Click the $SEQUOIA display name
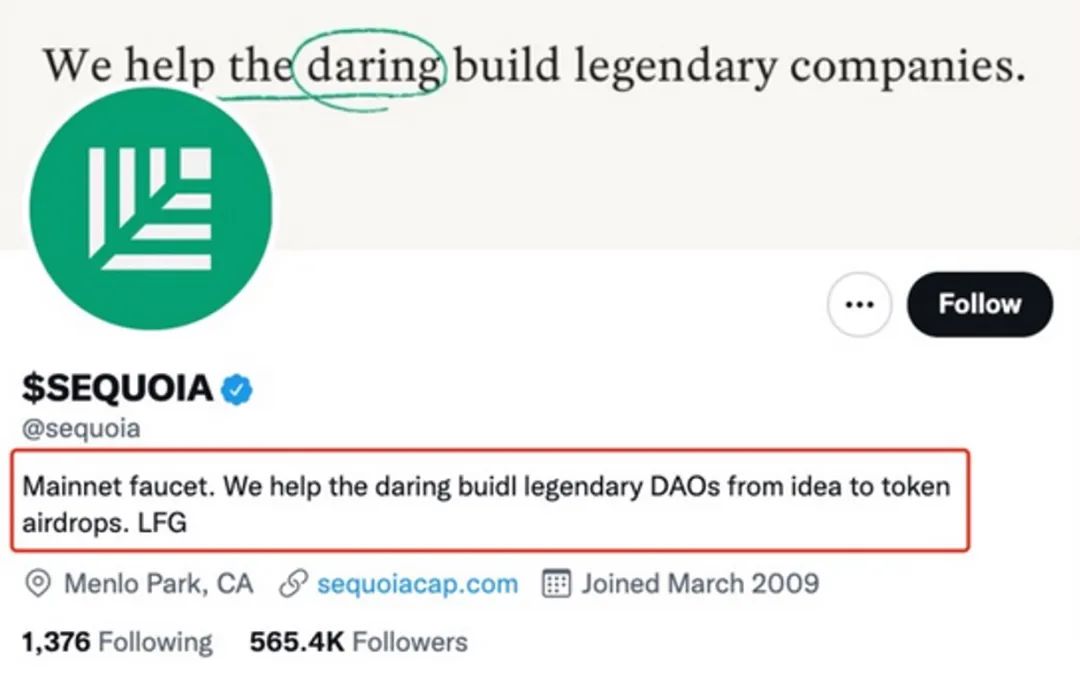1080x684 pixels. [118, 388]
